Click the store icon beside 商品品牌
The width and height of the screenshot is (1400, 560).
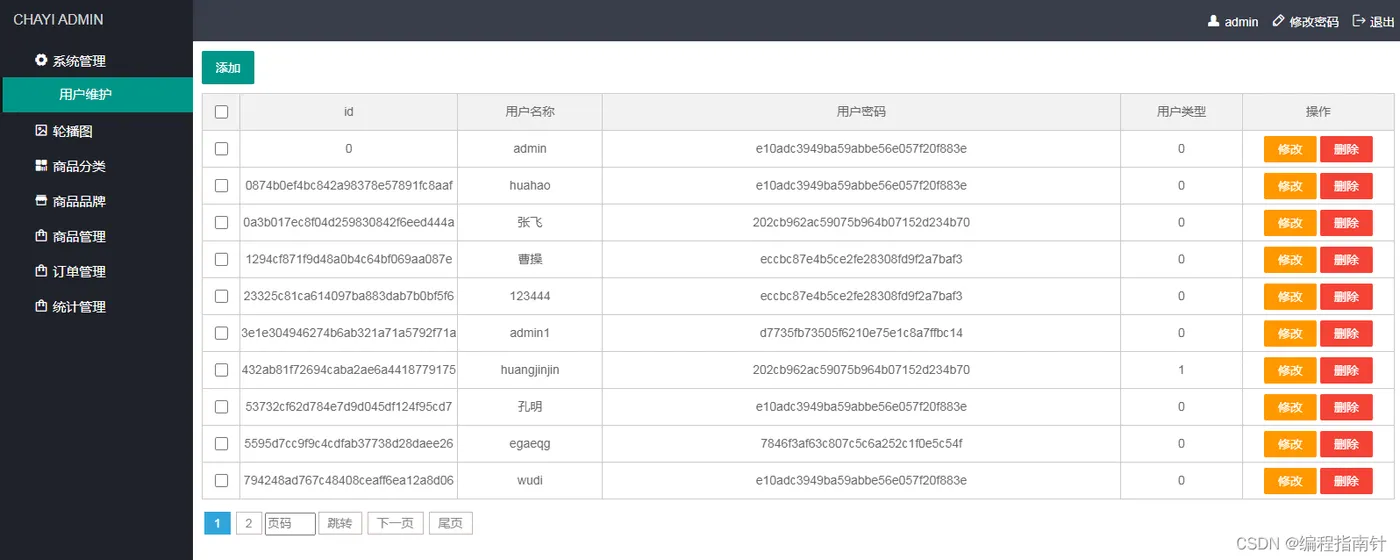41,201
